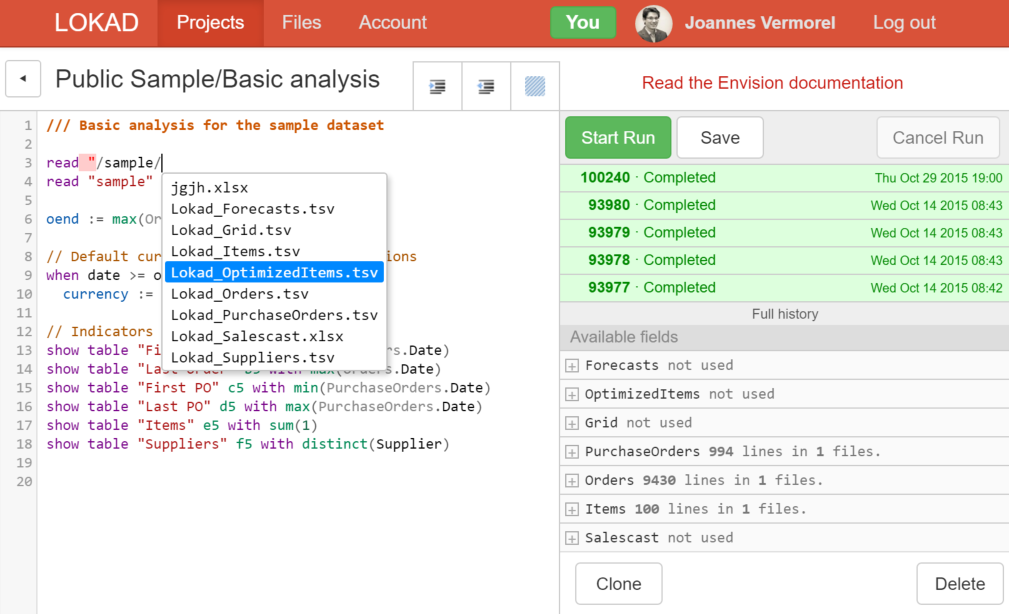Show Full history of runs

(784, 314)
